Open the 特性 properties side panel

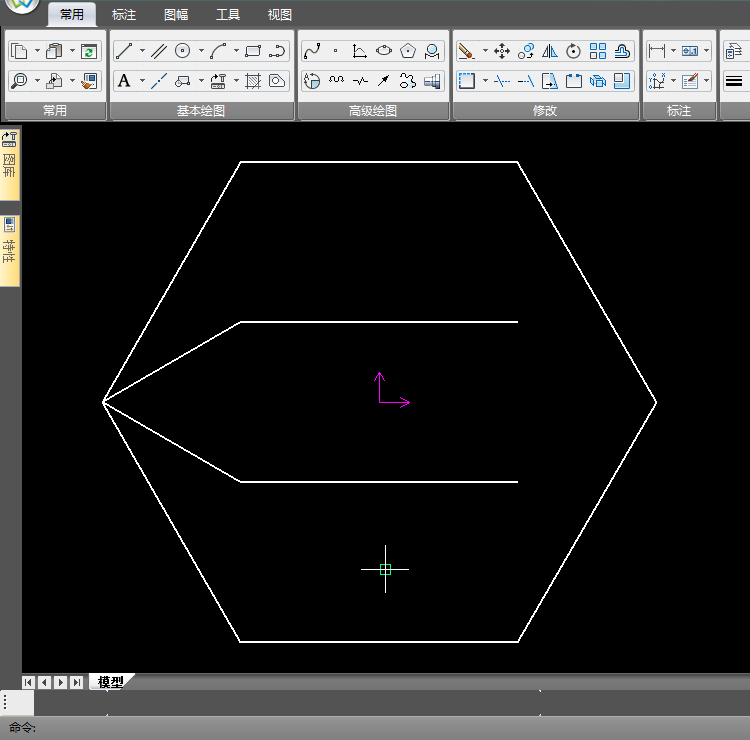point(10,250)
